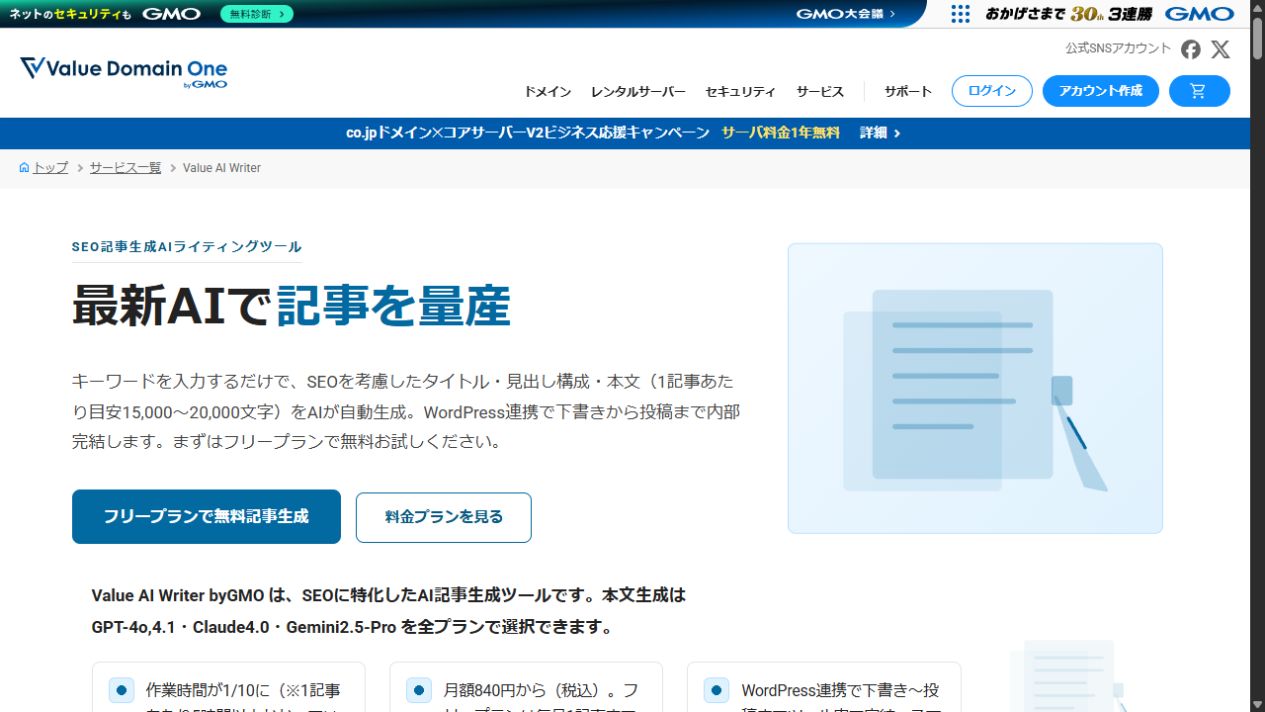Open the サポート menu

pyautogui.click(x=908, y=91)
